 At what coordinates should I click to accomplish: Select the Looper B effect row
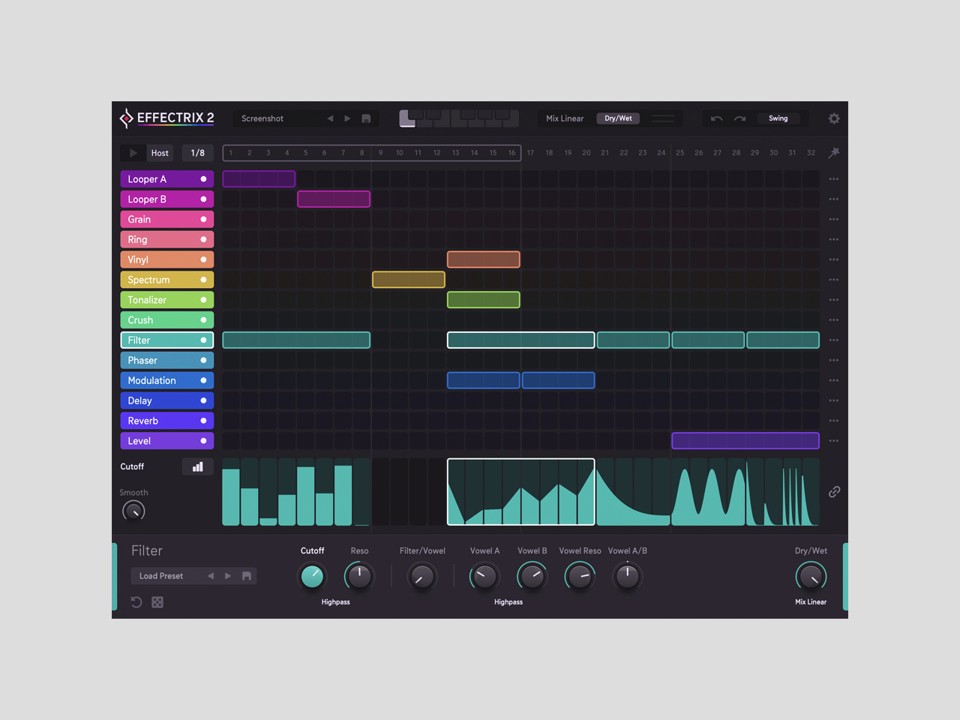click(x=167, y=199)
